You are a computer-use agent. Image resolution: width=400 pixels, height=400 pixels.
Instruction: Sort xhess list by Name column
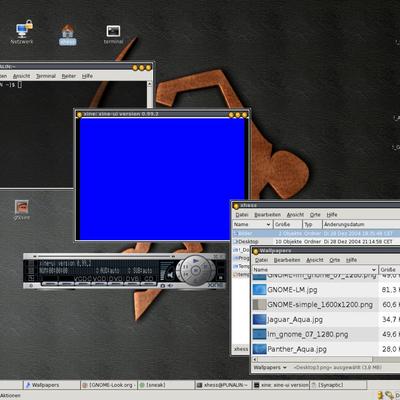point(252,224)
